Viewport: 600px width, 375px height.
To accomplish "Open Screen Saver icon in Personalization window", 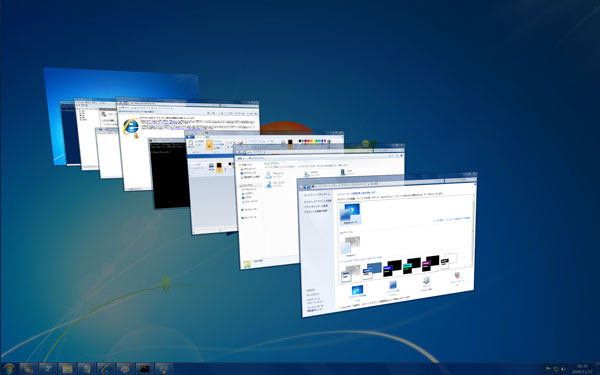I will (457, 276).
